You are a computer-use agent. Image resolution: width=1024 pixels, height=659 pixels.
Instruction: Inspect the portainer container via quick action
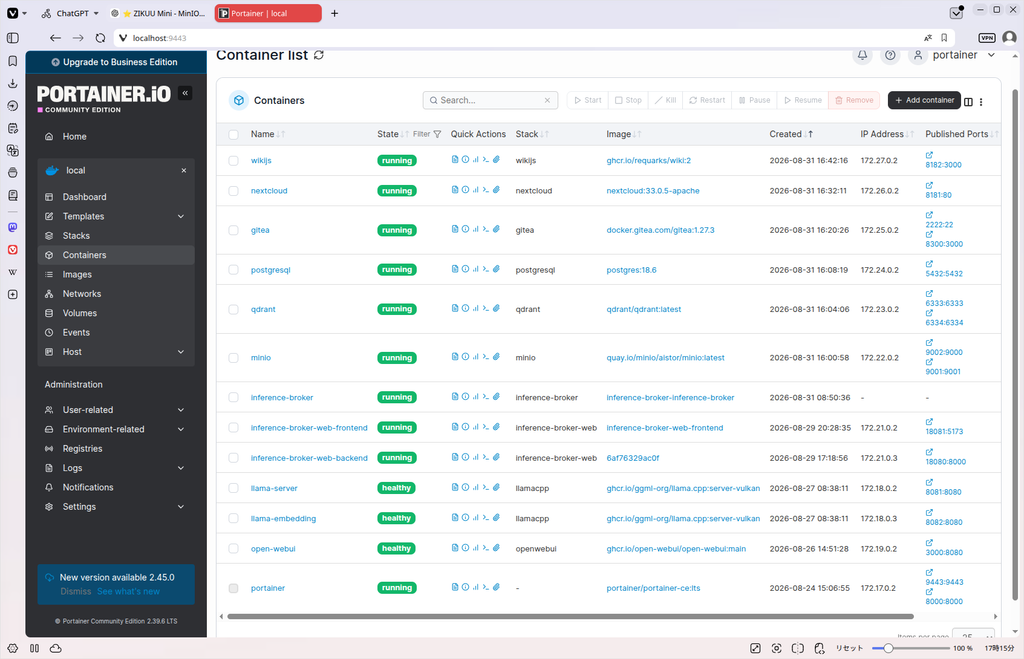point(465,587)
